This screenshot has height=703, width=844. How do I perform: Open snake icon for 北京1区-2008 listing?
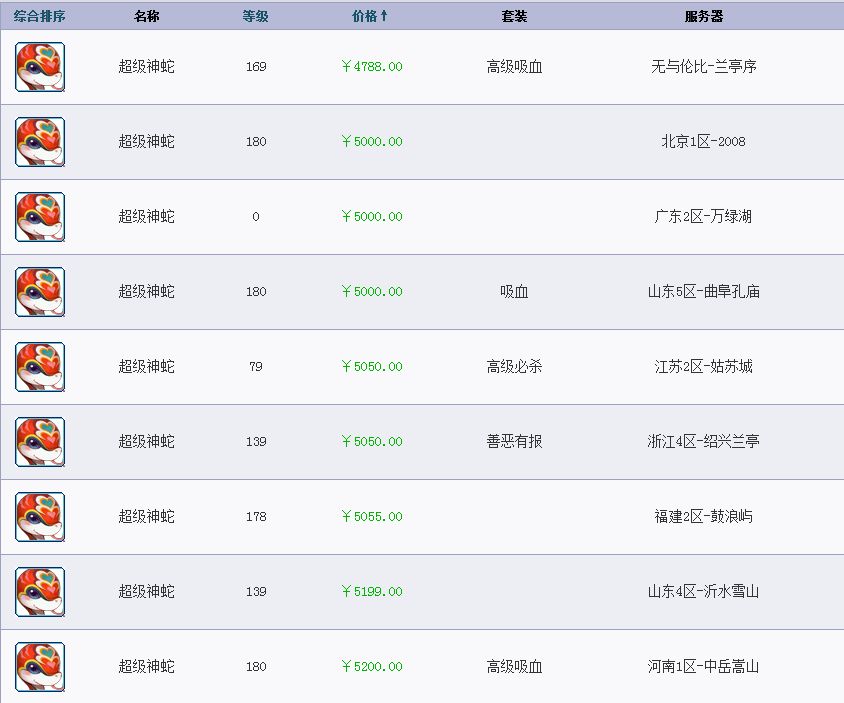40,142
